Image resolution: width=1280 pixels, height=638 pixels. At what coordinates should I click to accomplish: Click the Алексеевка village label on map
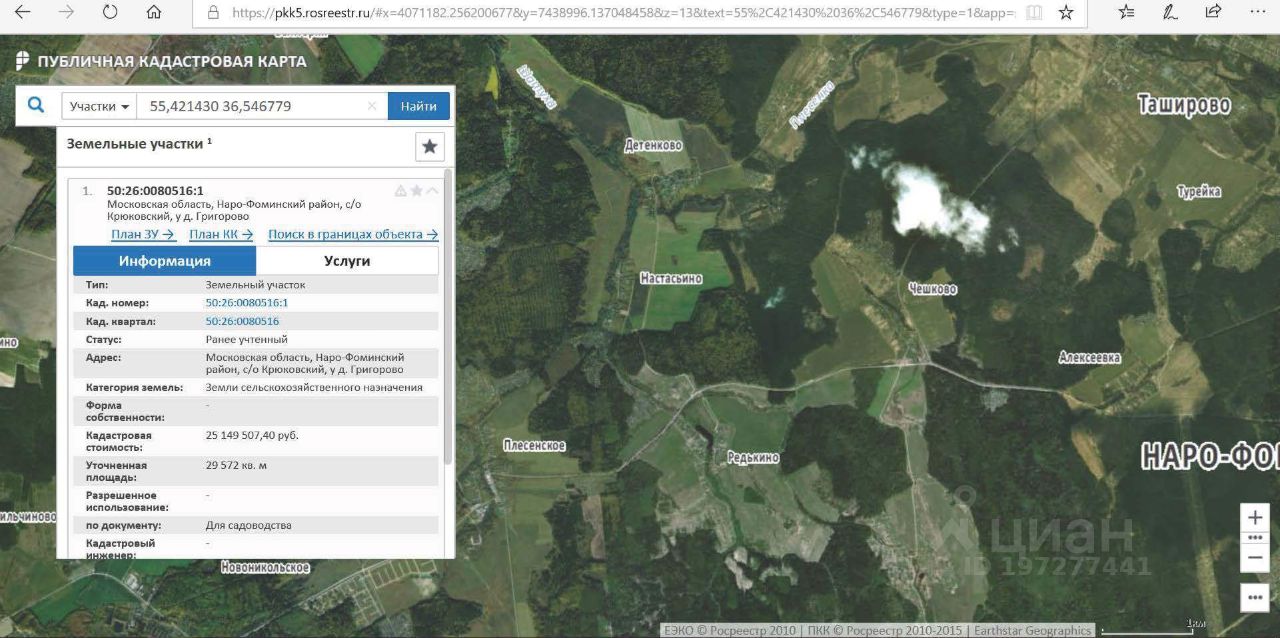[1090, 357]
